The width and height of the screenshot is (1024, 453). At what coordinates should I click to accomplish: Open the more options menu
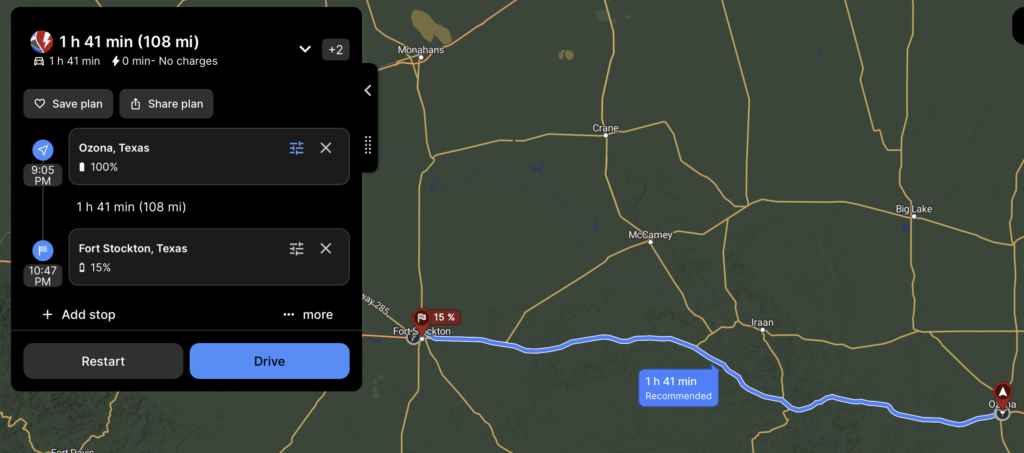click(x=308, y=315)
